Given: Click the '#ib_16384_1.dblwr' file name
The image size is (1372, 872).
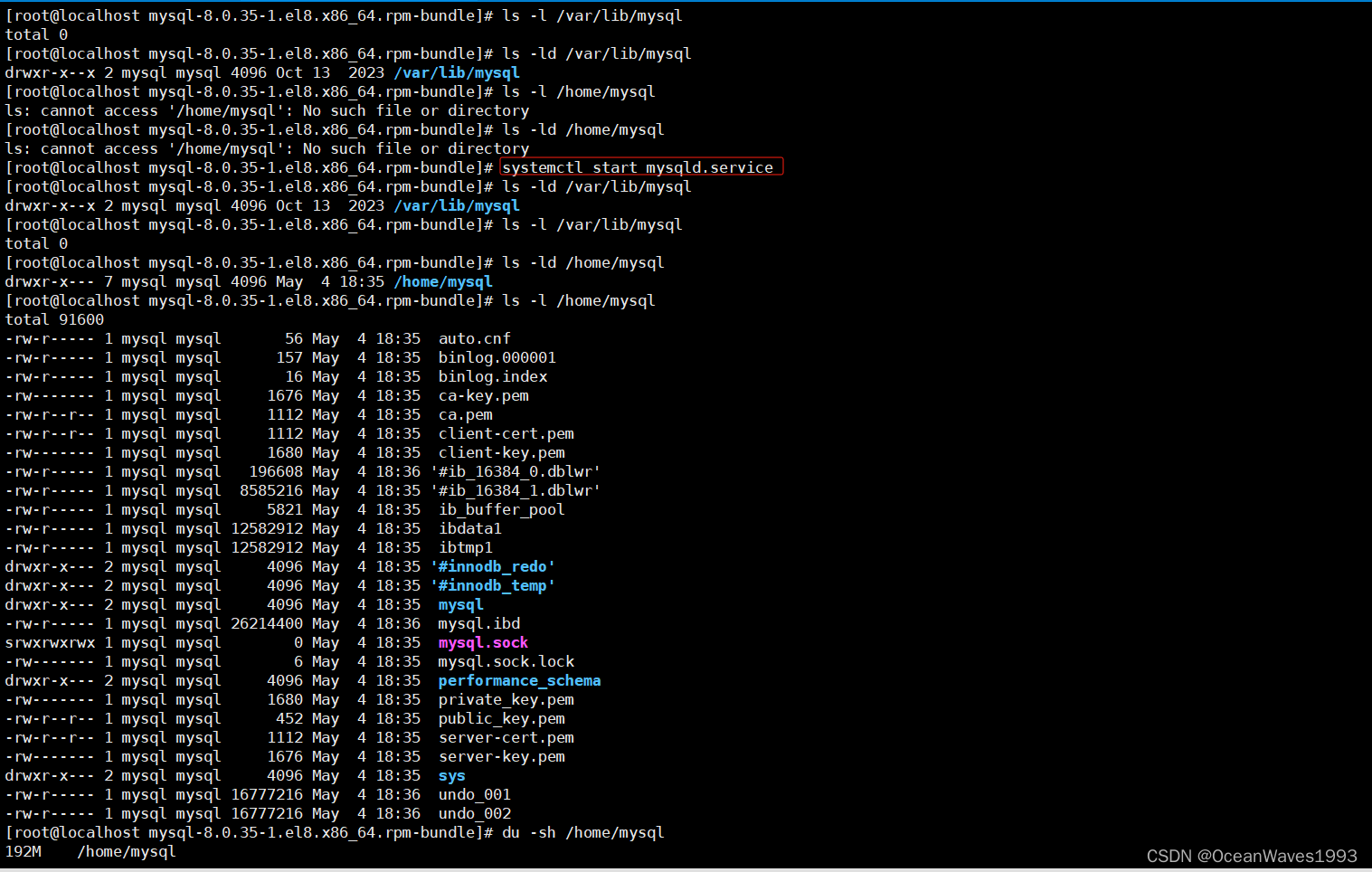Looking at the screenshot, I should (x=516, y=490).
